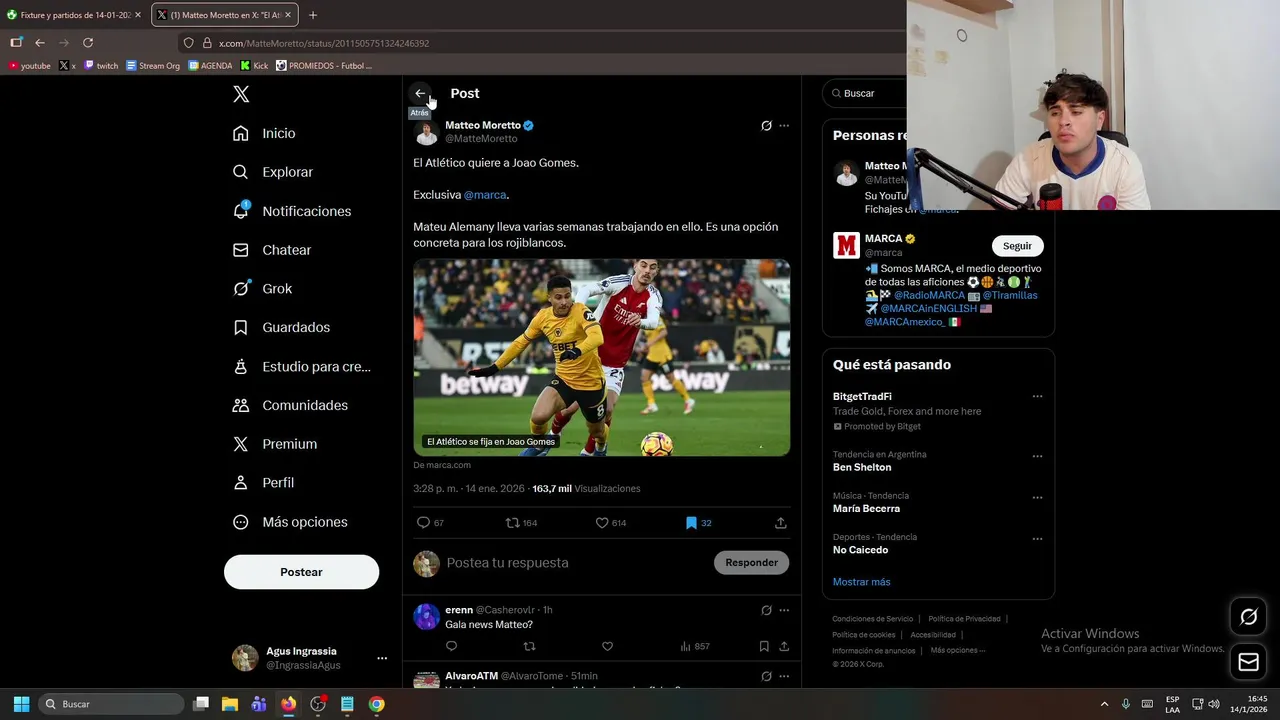The height and width of the screenshot is (720, 1280).
Task: Open Perfil page
Action: [264, 482]
